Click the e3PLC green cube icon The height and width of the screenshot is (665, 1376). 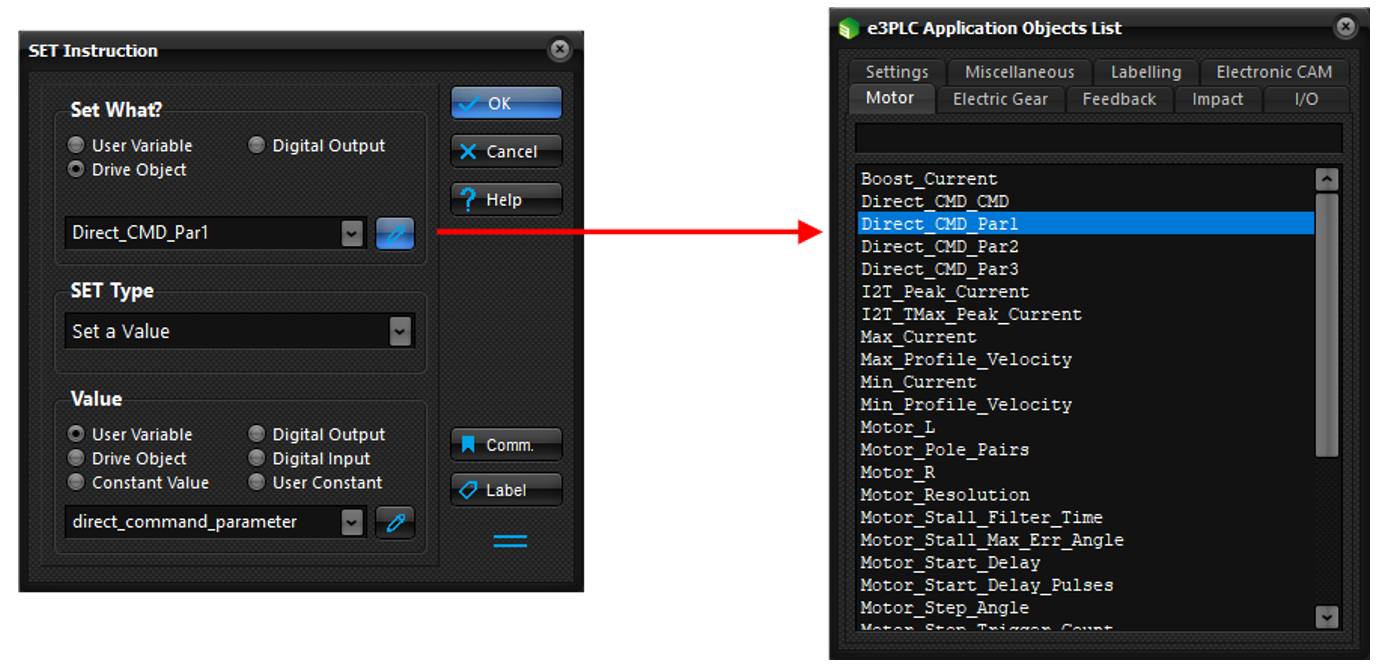[x=849, y=29]
